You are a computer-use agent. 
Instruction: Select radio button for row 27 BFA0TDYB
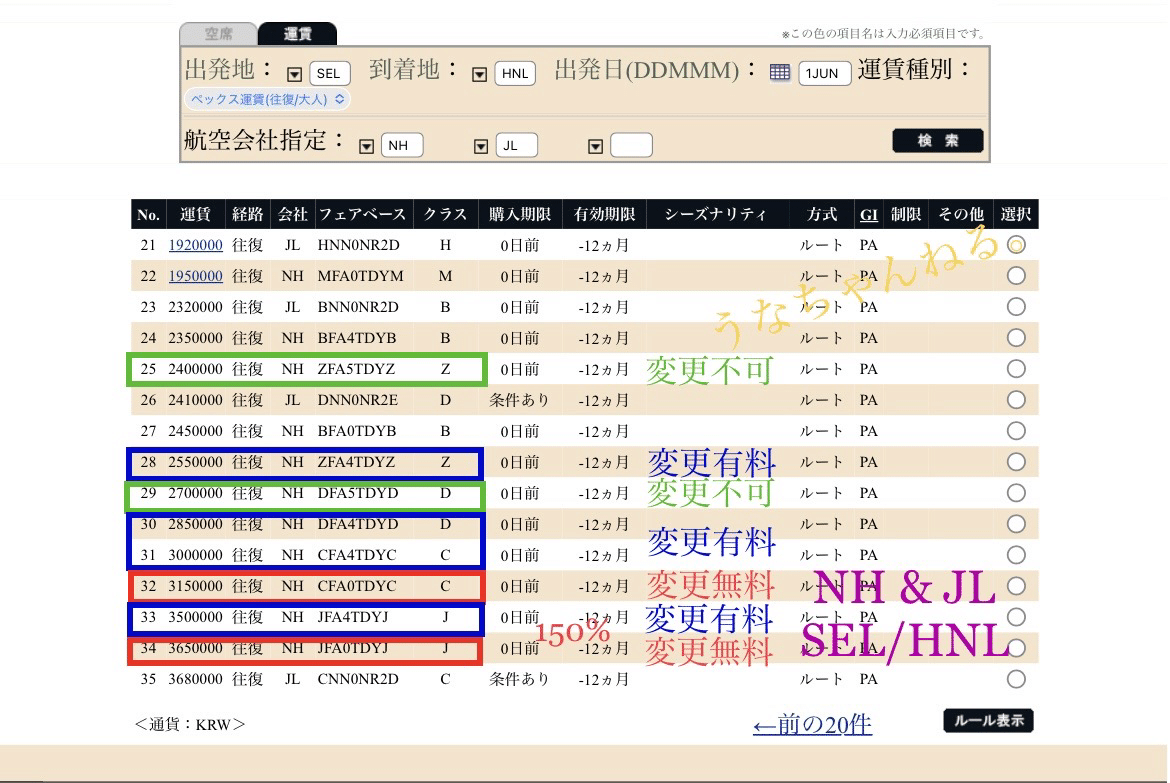coord(1016,431)
